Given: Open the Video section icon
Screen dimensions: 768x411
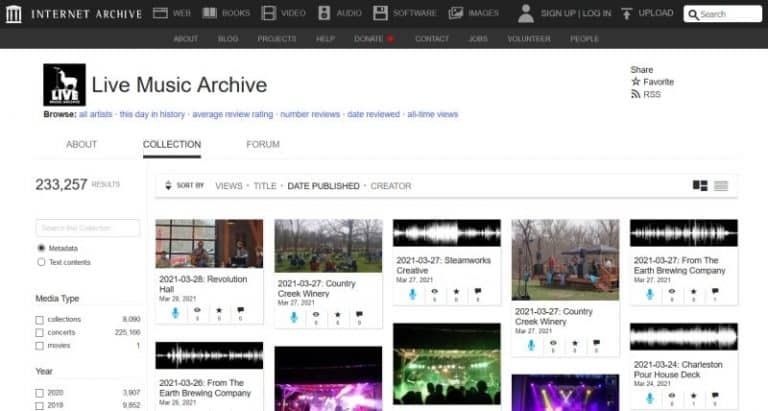Looking at the screenshot, I should (x=268, y=13).
